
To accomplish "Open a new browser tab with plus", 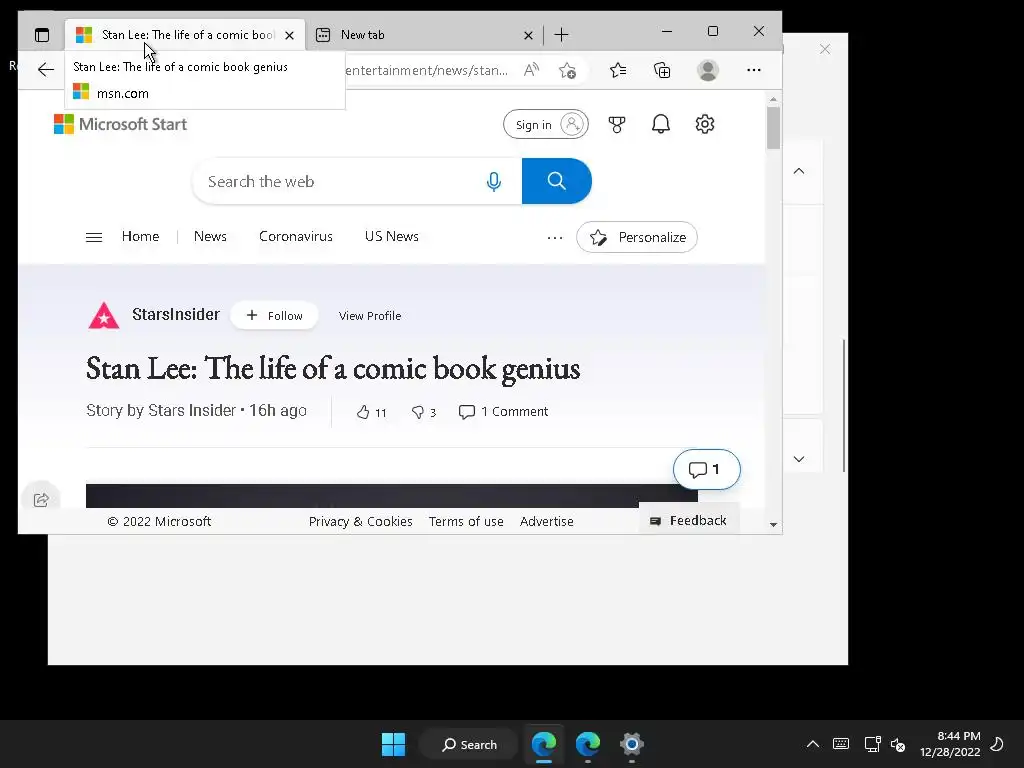I will [x=562, y=35].
